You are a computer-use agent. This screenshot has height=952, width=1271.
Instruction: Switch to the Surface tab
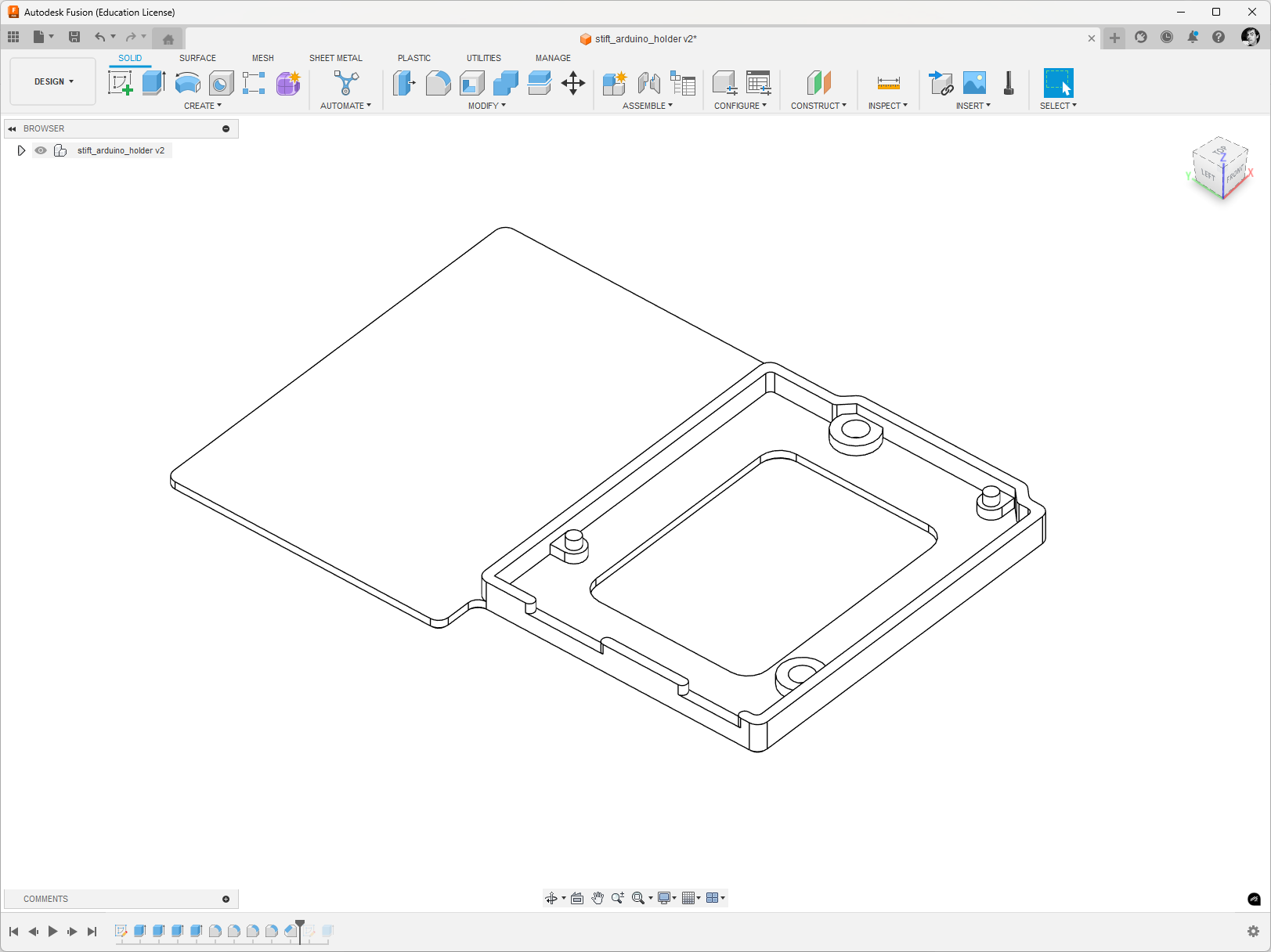click(197, 58)
